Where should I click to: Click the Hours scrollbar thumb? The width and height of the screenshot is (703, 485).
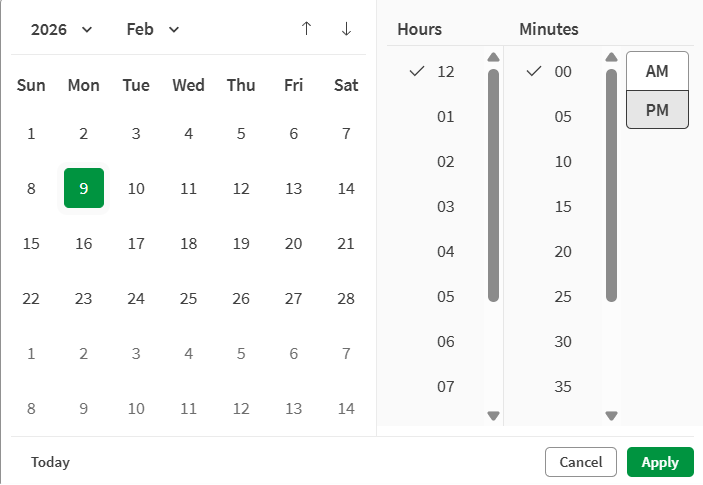point(493,185)
